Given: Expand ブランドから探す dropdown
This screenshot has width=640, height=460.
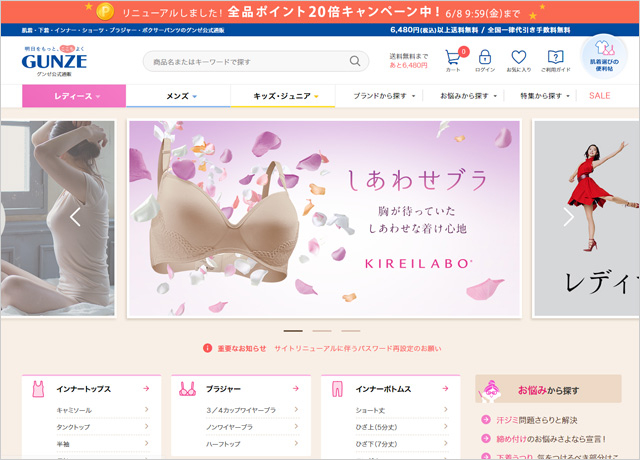Looking at the screenshot, I should pos(384,96).
